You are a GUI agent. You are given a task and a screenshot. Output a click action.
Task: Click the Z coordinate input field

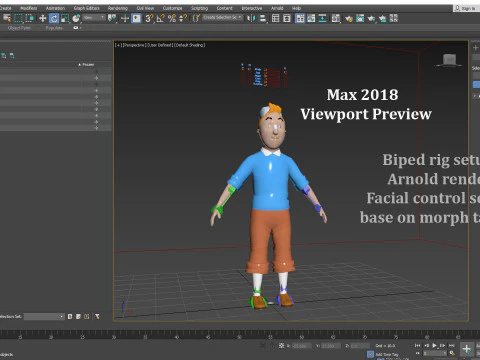click(360, 346)
